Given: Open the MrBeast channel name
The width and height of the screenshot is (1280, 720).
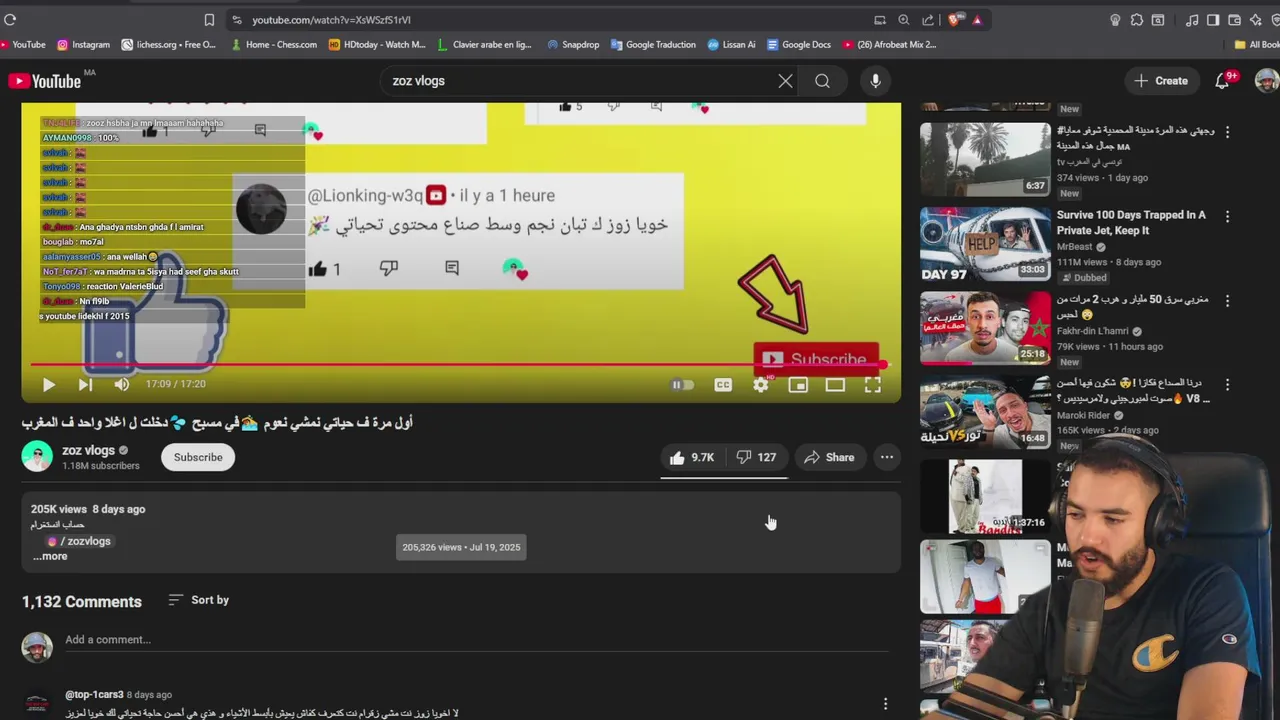Looking at the screenshot, I should [1075, 247].
